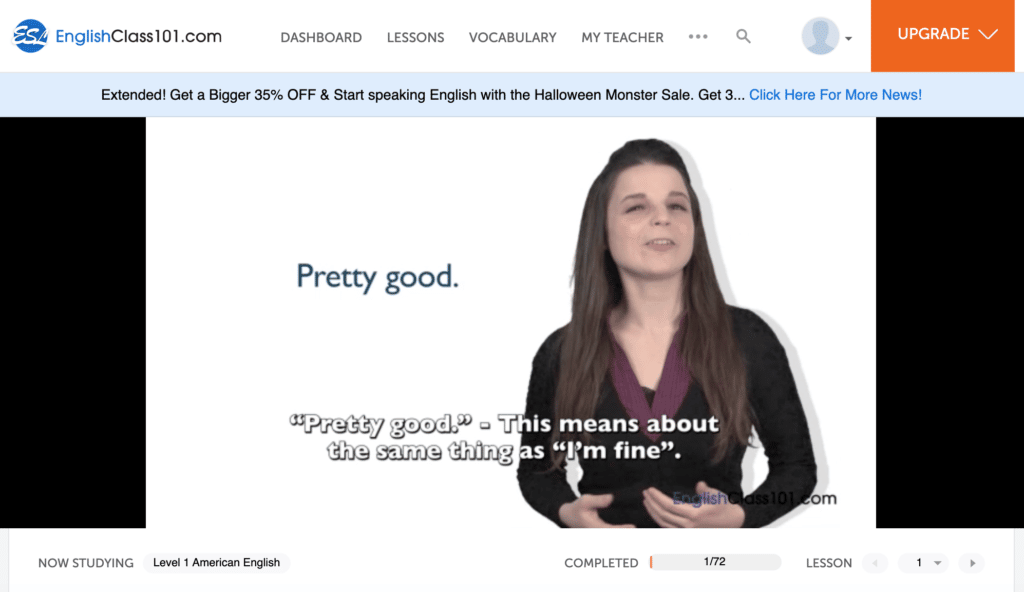Open the DASHBOARD menu item
The height and width of the screenshot is (592, 1024).
pyautogui.click(x=321, y=38)
